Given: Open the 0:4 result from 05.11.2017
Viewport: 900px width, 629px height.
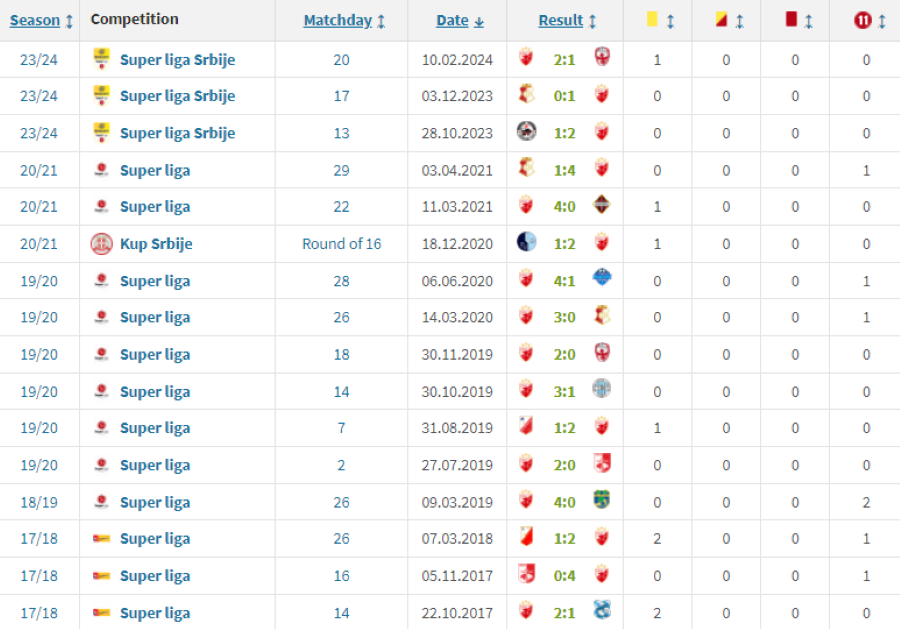Looking at the screenshot, I should point(564,576).
